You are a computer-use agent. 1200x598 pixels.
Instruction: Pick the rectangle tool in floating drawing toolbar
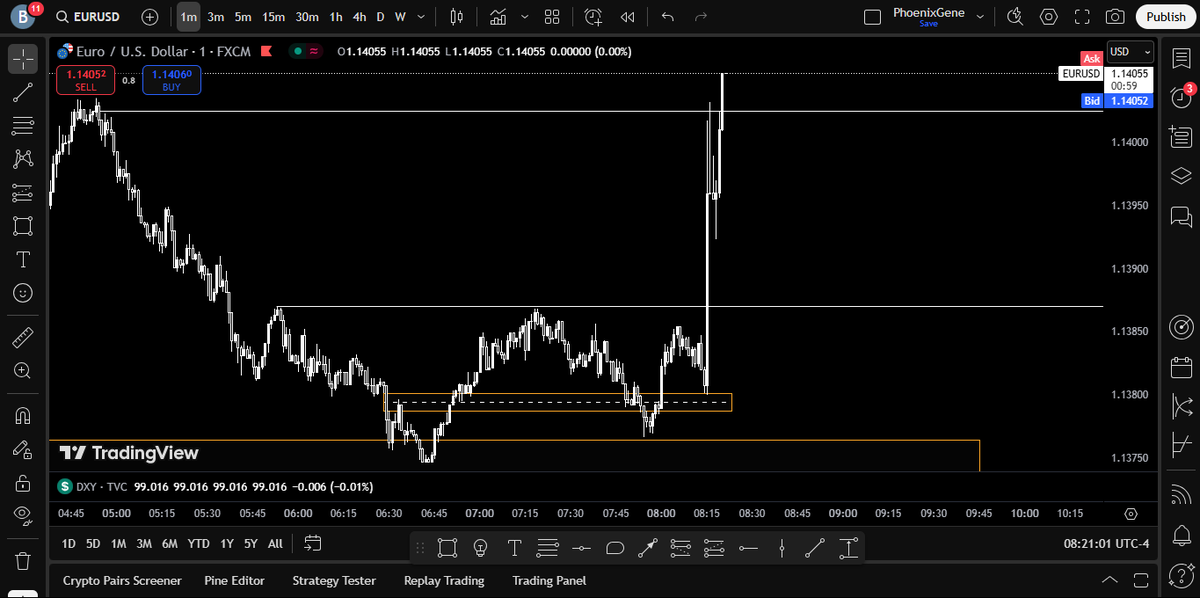447,547
